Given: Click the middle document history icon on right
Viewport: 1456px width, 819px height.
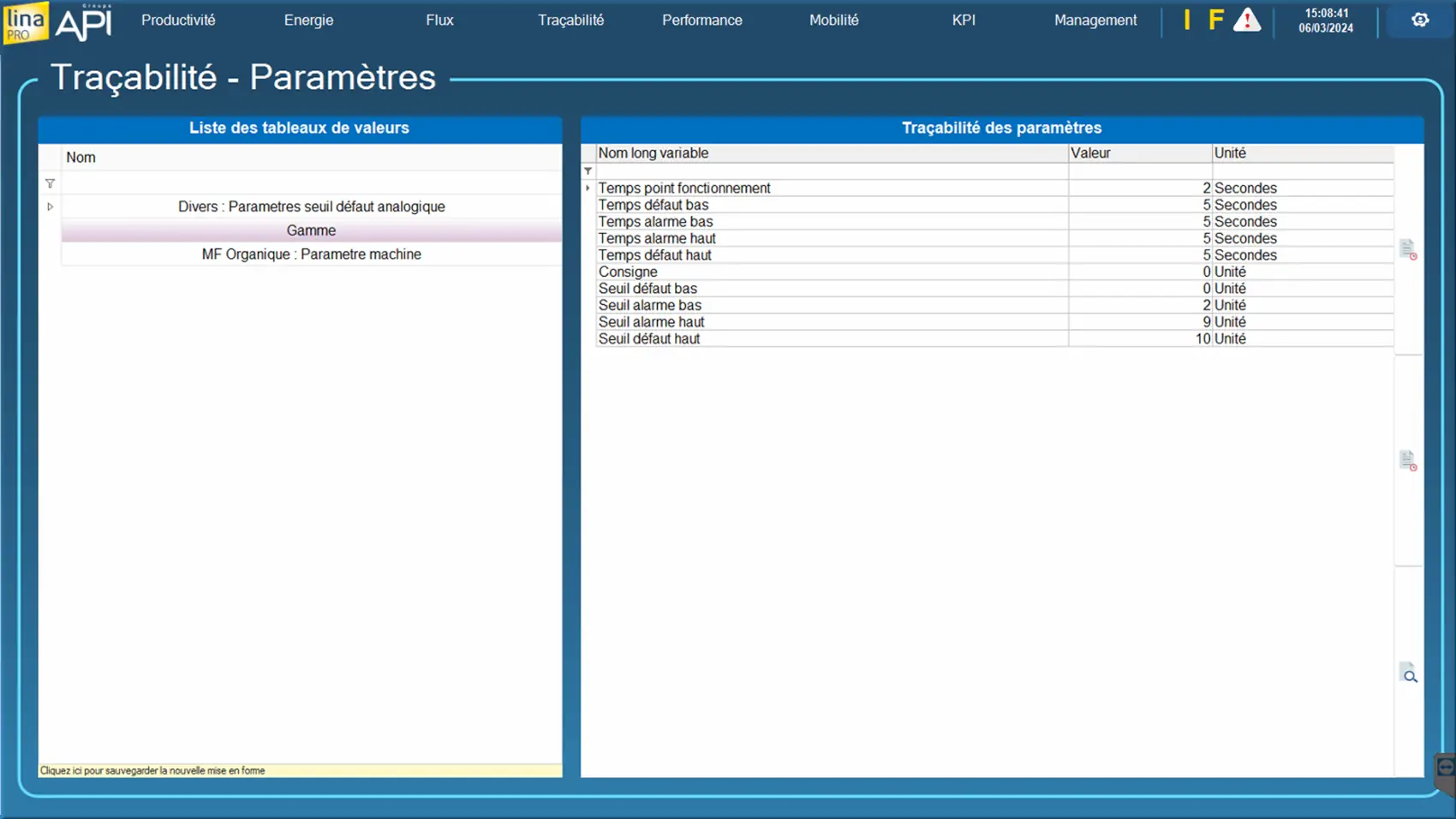Looking at the screenshot, I should click(1407, 460).
